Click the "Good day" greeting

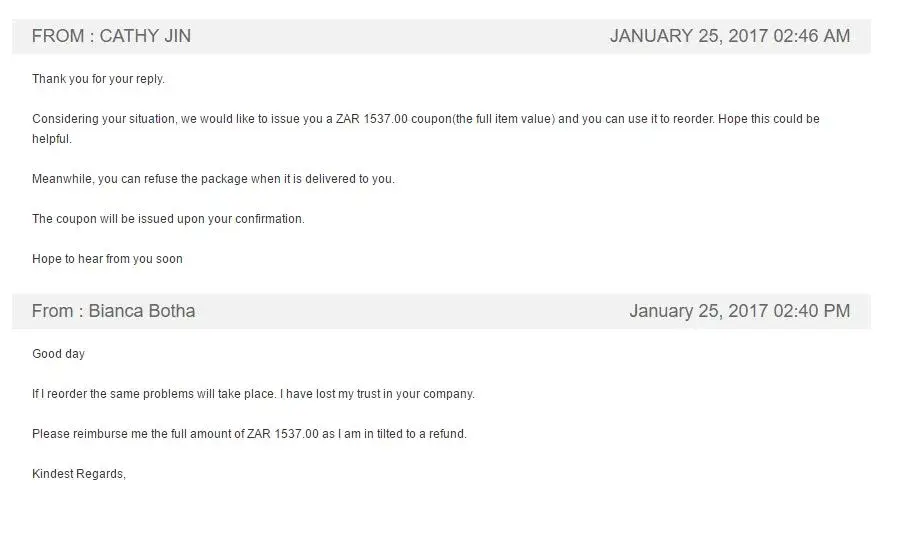tap(58, 354)
